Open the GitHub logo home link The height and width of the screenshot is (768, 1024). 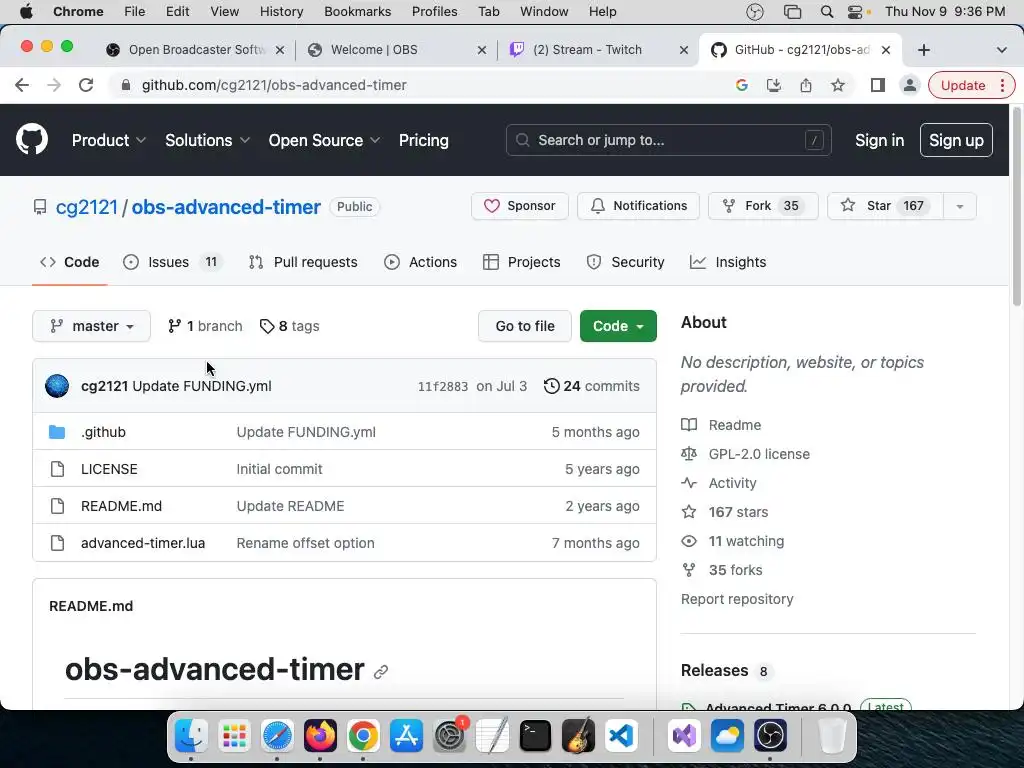click(31, 139)
